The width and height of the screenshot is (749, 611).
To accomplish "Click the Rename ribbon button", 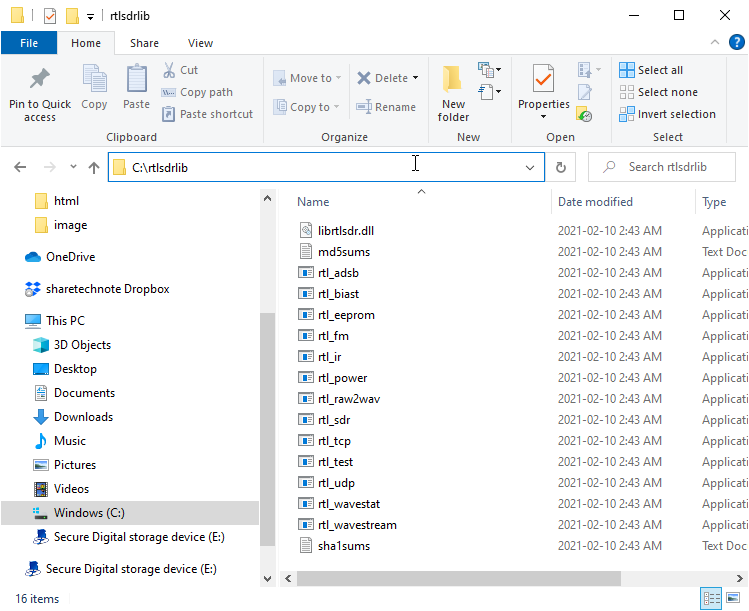I will tap(385, 107).
